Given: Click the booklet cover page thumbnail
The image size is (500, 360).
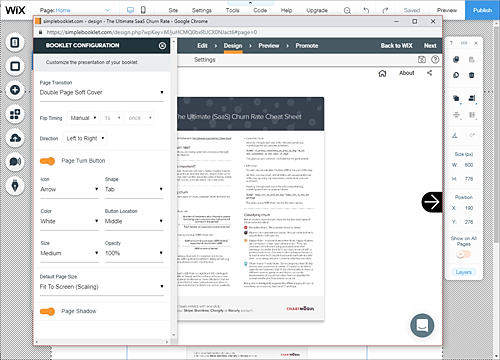Looking at the screenshot, I should [x=250, y=209].
